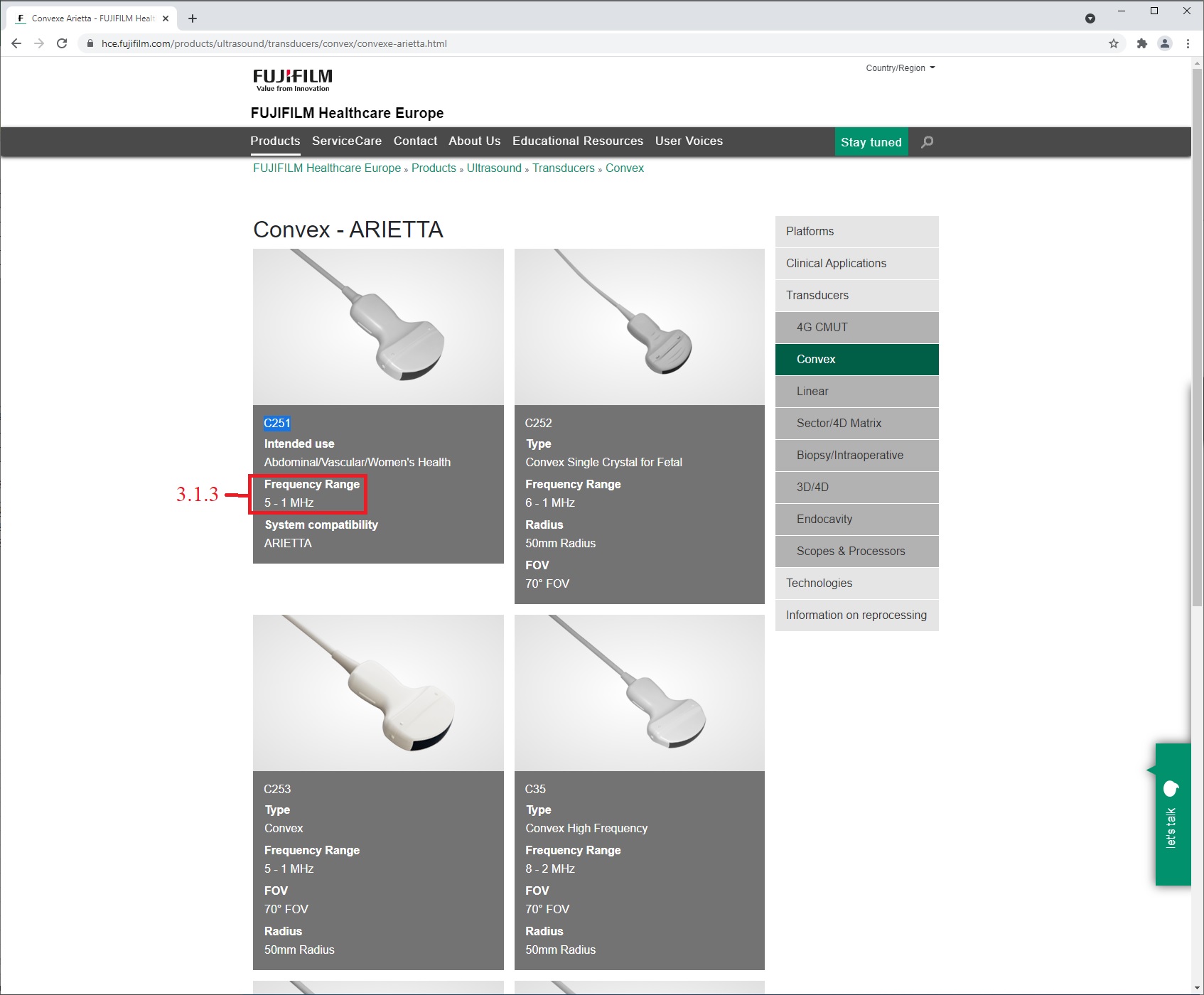Go back with the browser back arrow
This screenshot has height=995, width=1204.
[16, 43]
